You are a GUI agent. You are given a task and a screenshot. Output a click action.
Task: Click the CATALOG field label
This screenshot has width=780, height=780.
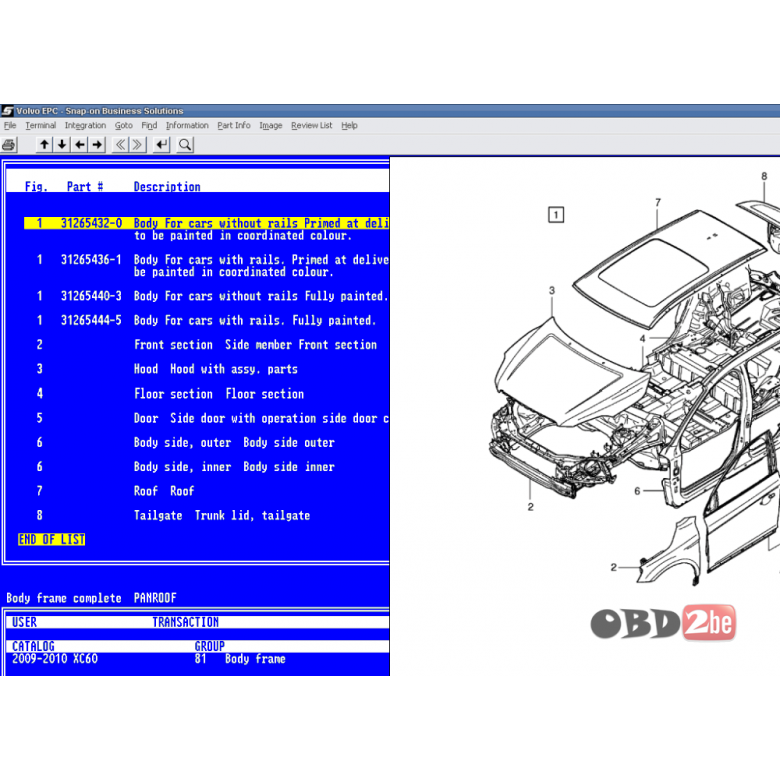(x=33, y=646)
